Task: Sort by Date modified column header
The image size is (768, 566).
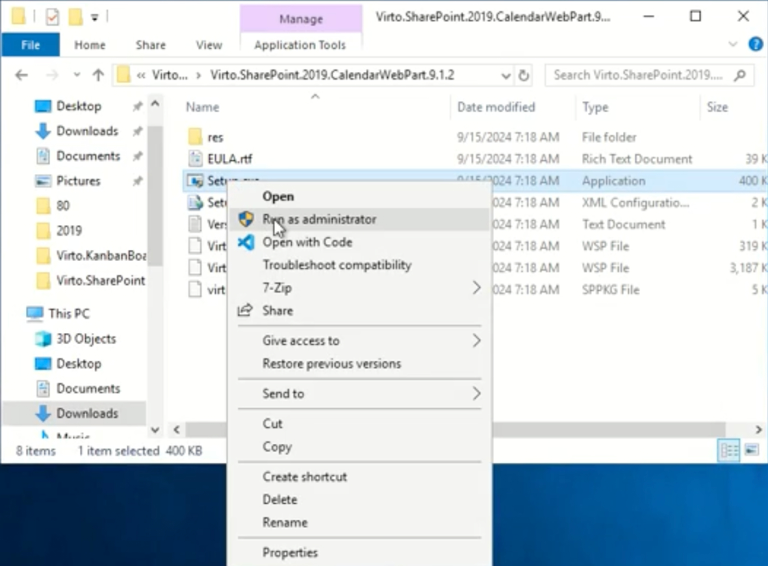Action: click(x=496, y=107)
